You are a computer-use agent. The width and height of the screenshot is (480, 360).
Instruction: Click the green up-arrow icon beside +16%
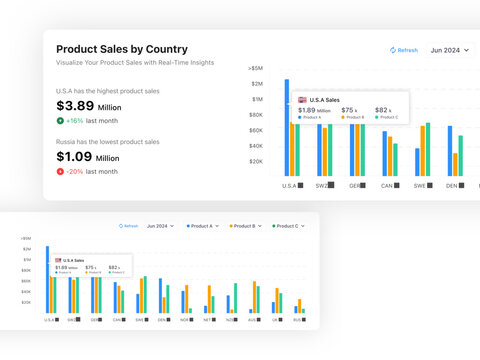click(60, 121)
